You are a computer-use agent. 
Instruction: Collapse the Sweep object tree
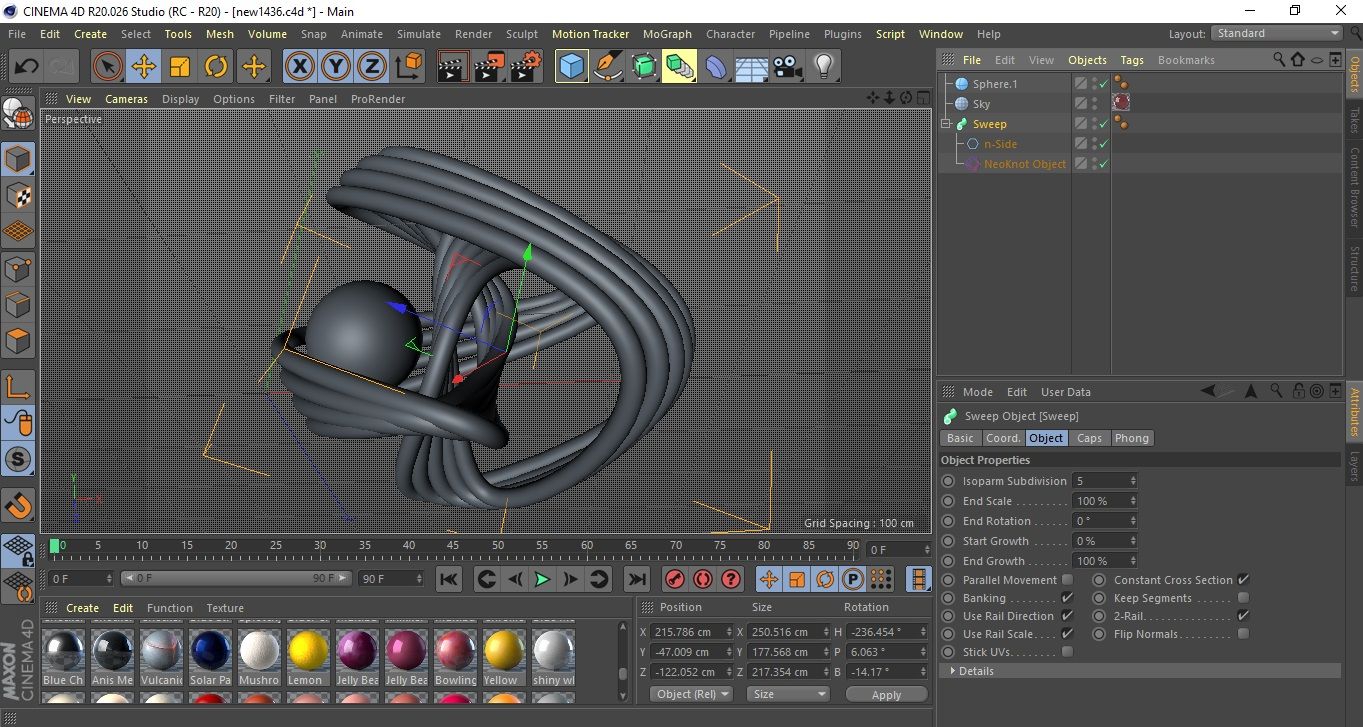coord(946,124)
